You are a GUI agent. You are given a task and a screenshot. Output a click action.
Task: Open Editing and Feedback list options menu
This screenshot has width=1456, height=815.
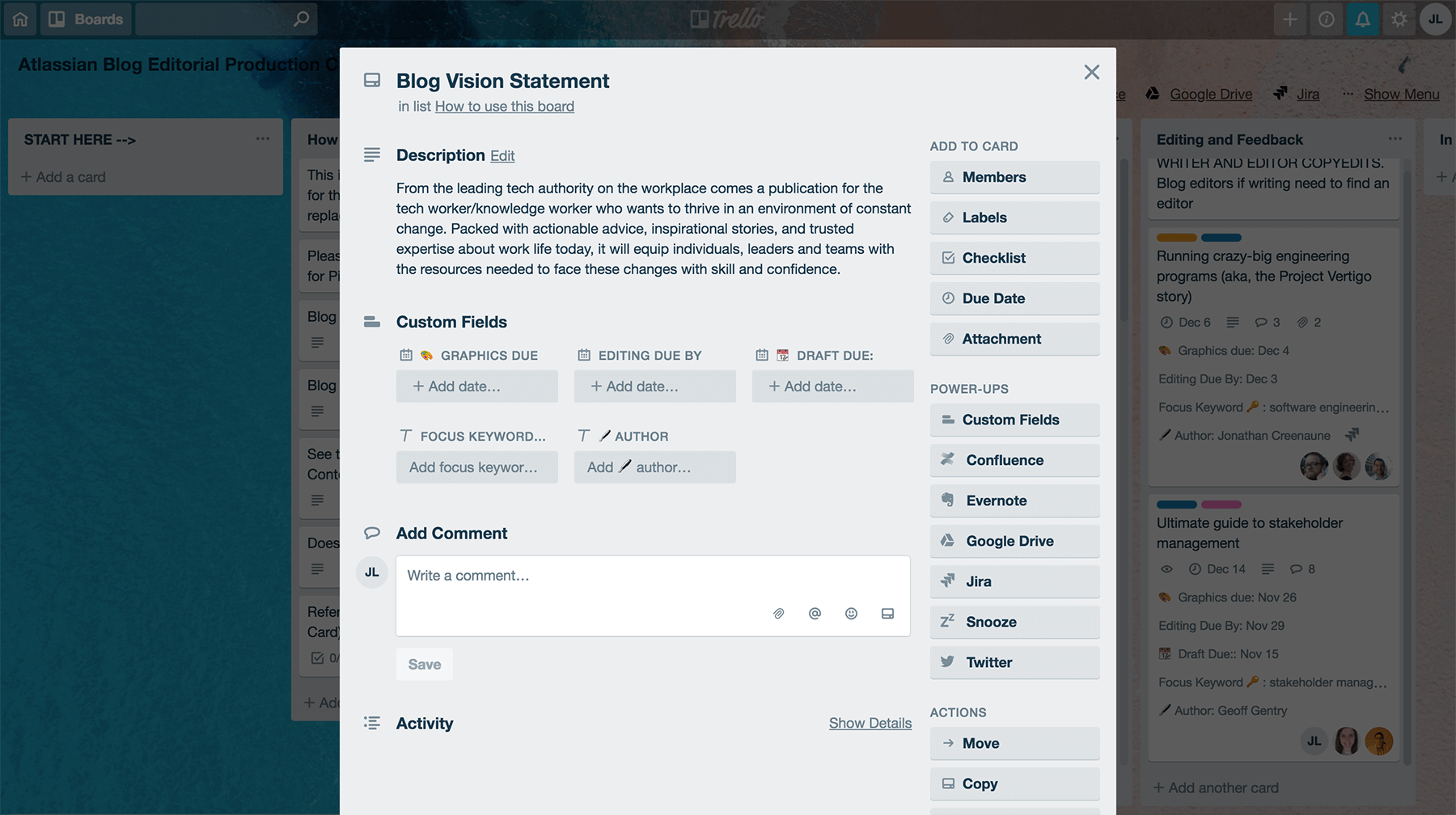(x=1395, y=139)
